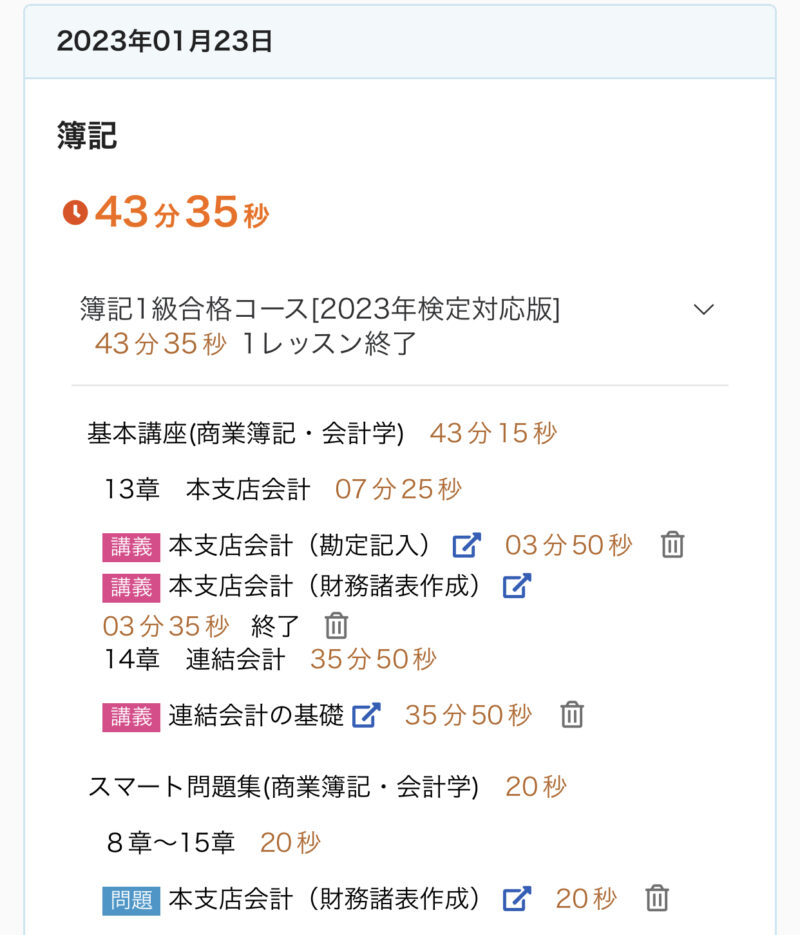Viewport: 800px width, 935px height.
Task: Click the 簿記1級合格コース[2023年検定対応版] course title
Action: coord(320,309)
